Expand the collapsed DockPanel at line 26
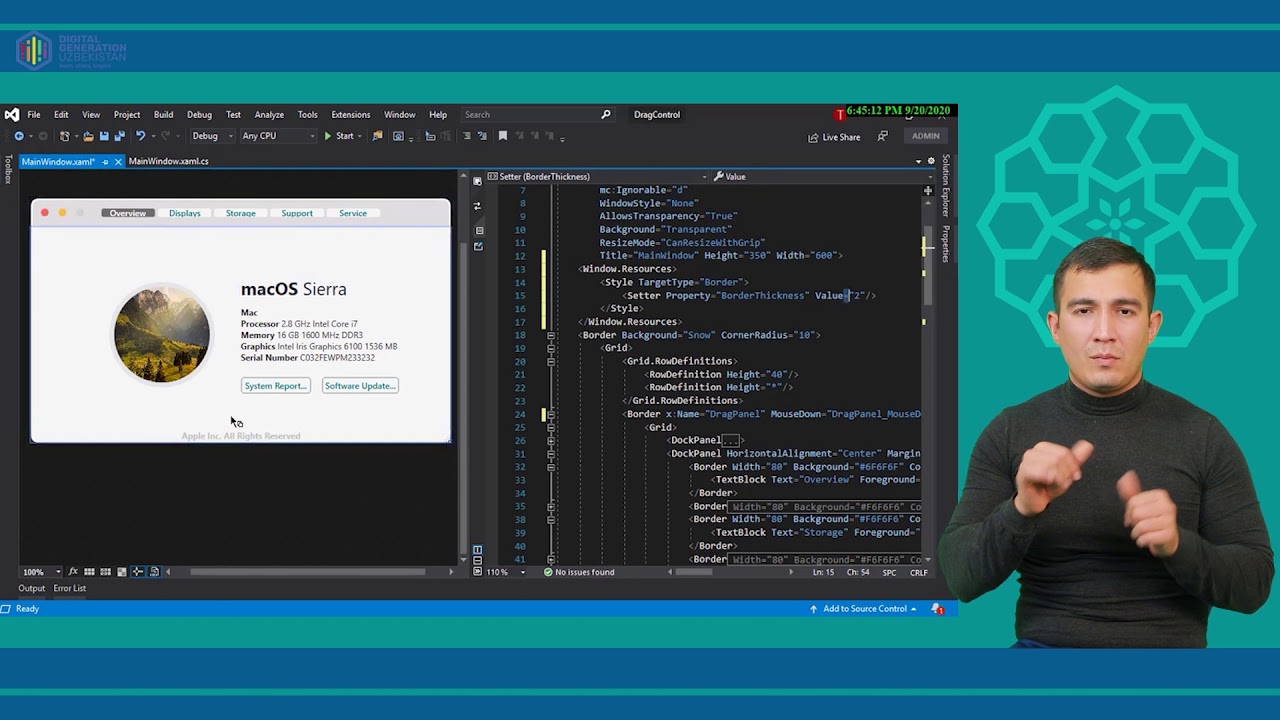Viewport: 1280px width, 720px height. coord(551,440)
